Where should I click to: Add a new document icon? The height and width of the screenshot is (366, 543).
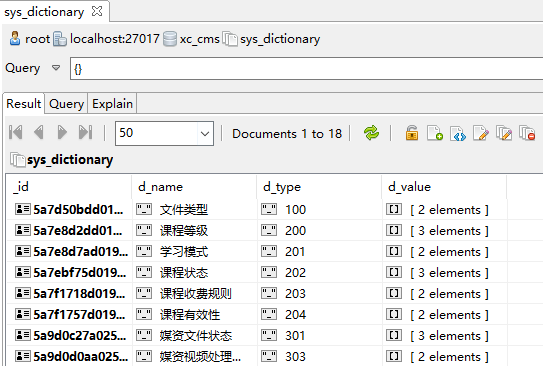click(x=435, y=133)
